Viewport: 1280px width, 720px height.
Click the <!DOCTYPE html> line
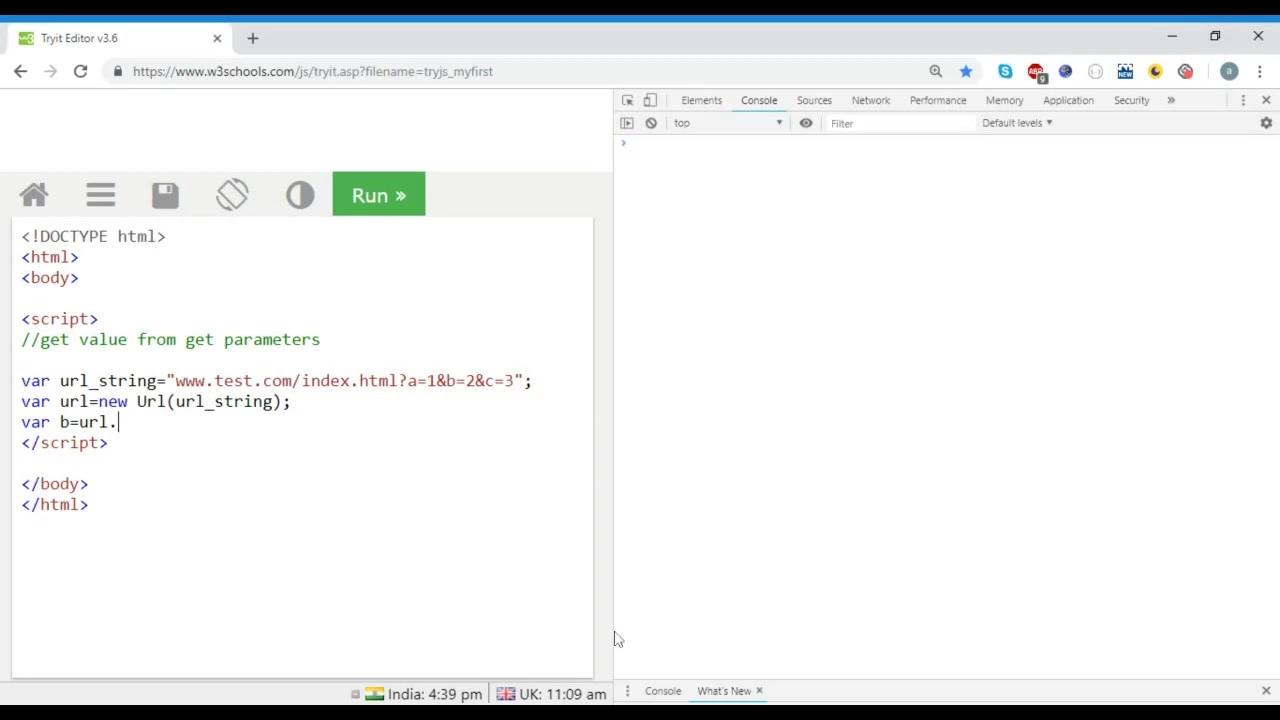(93, 237)
